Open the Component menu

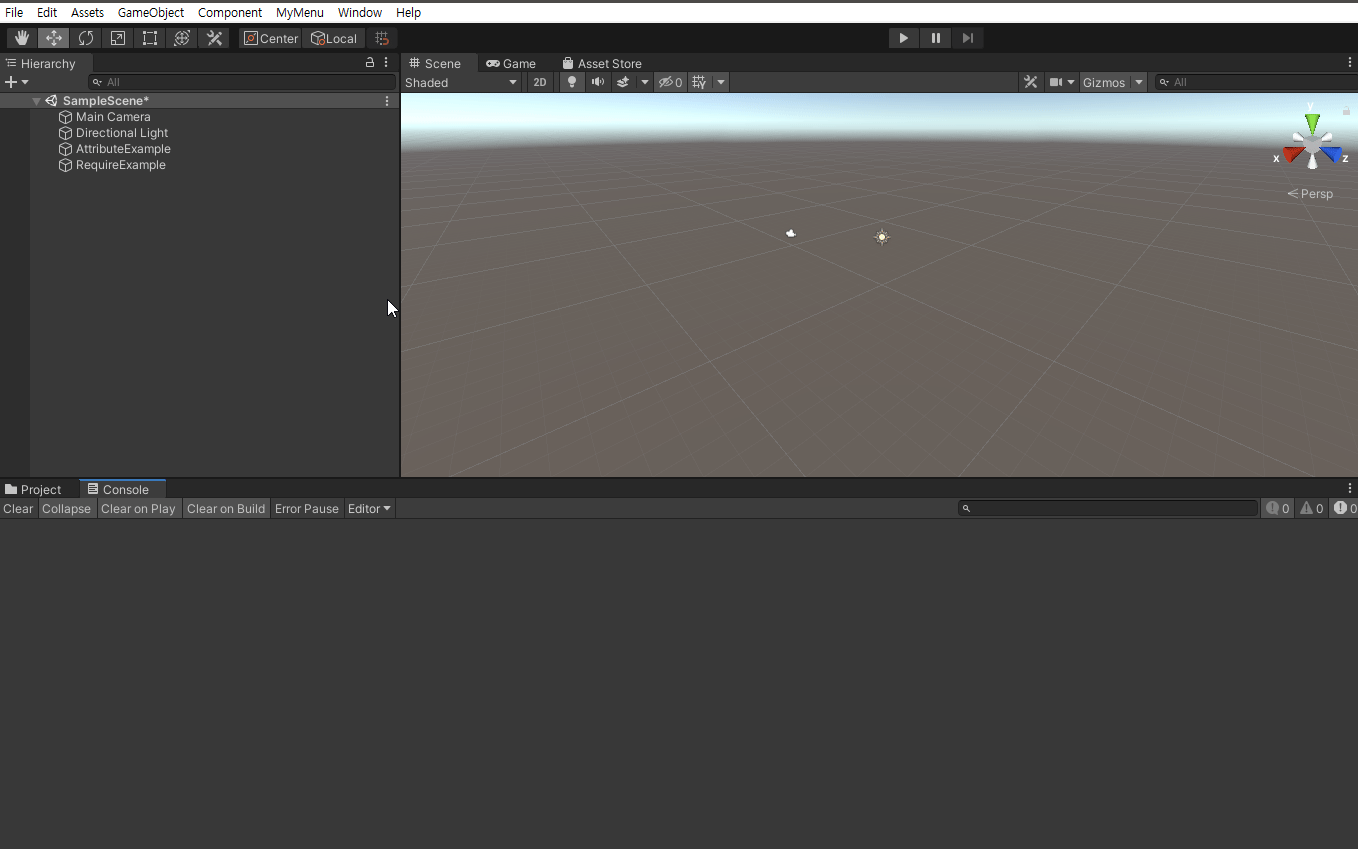tap(230, 13)
